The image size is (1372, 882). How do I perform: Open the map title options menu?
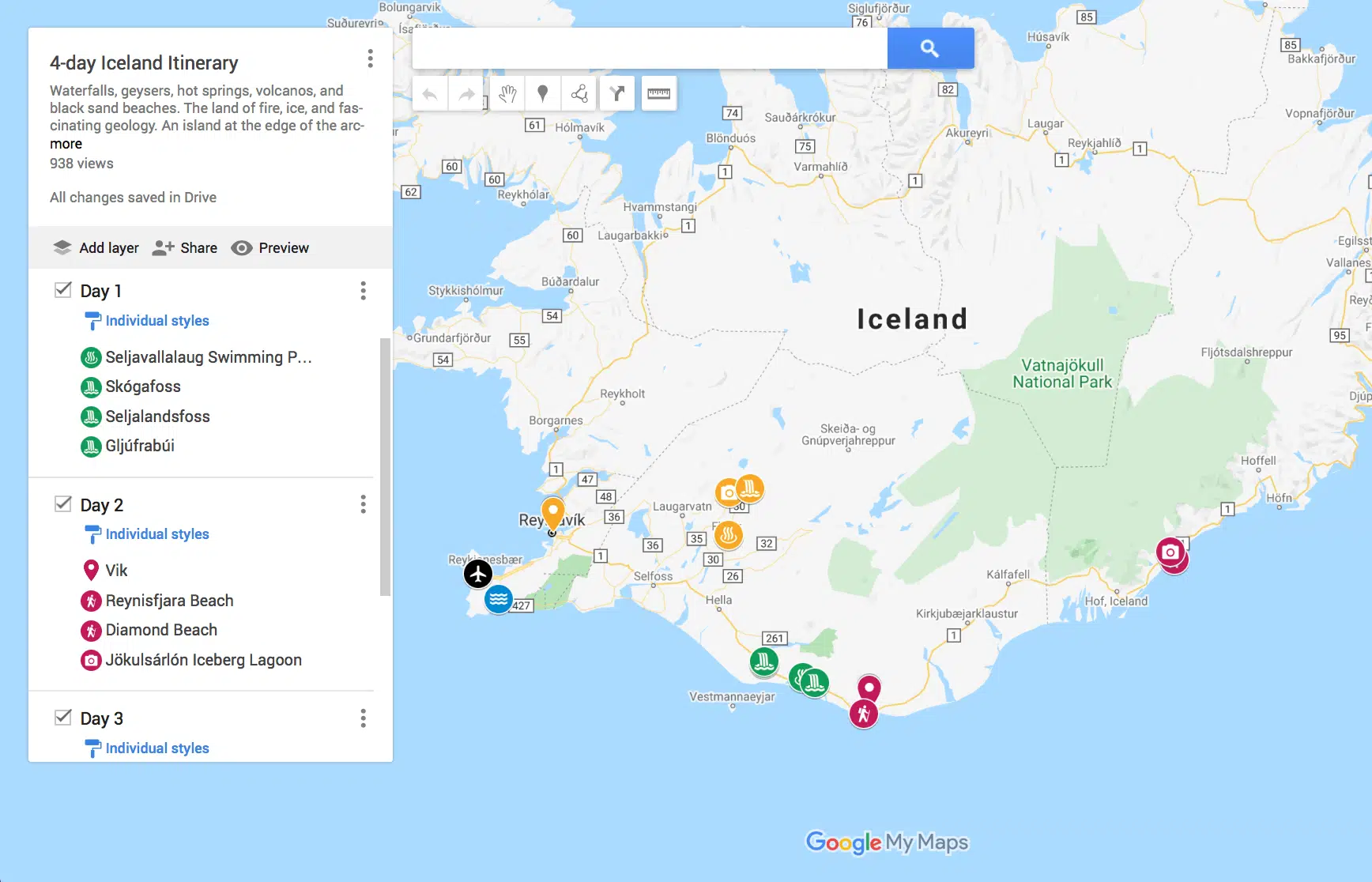click(x=370, y=58)
